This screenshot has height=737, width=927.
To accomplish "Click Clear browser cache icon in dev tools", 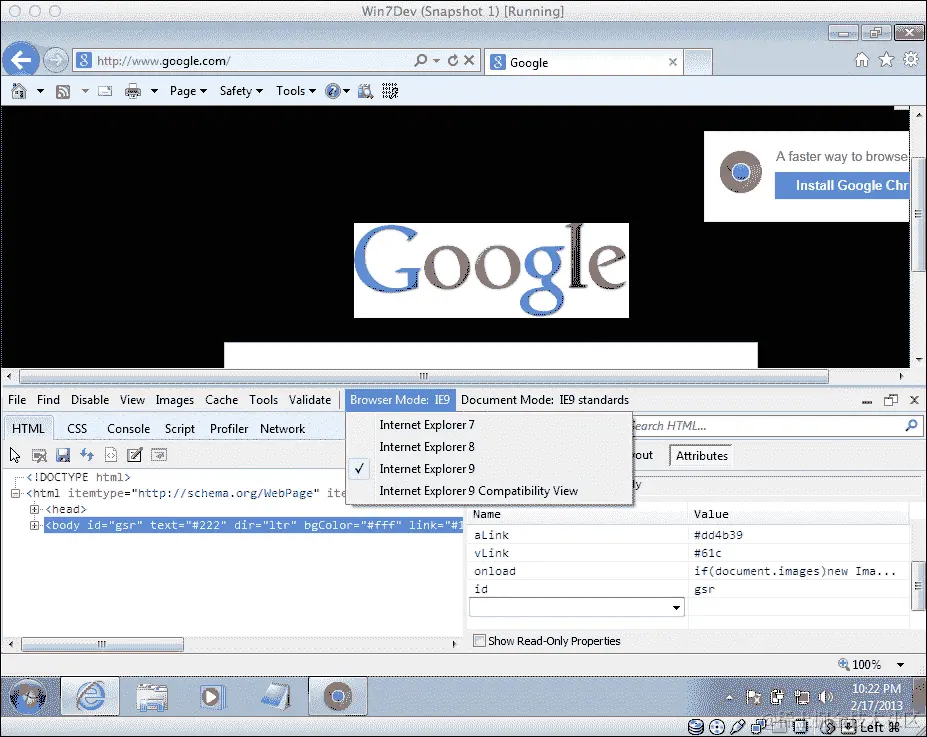I will 39,455.
